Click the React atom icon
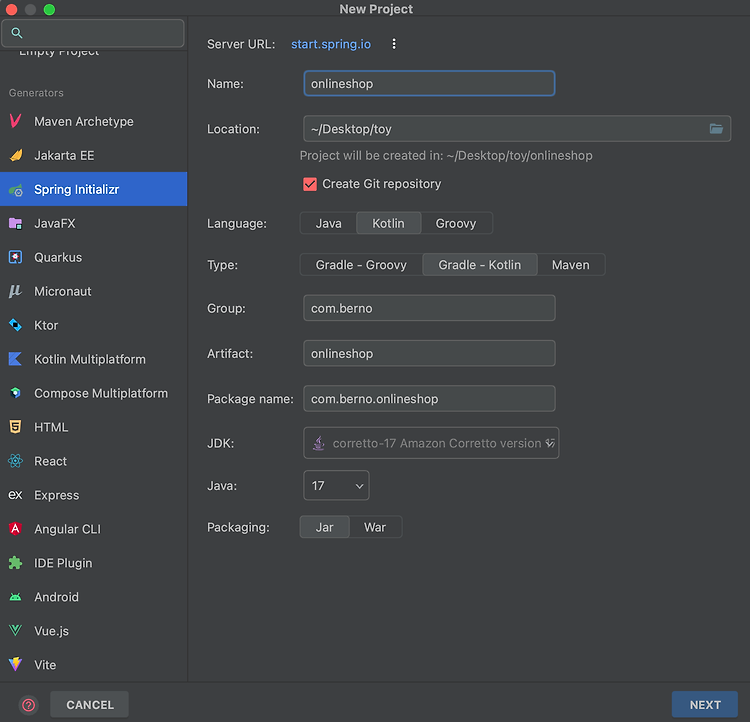This screenshot has height=722, width=750. (x=15, y=461)
